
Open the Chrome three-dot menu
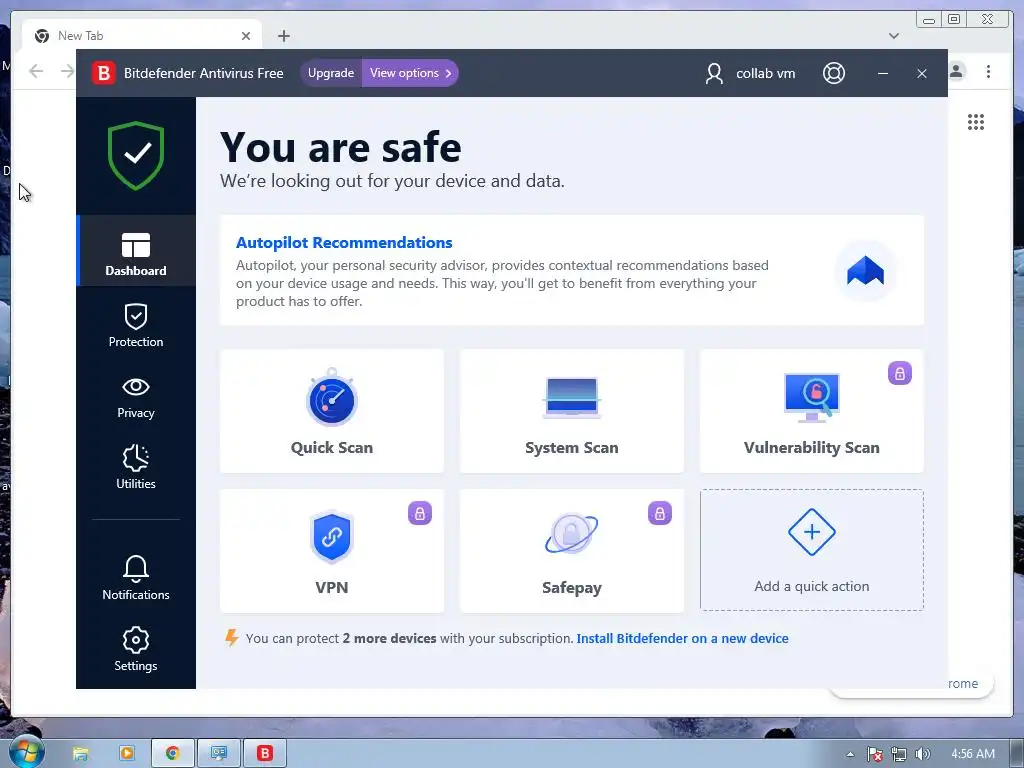tap(989, 71)
